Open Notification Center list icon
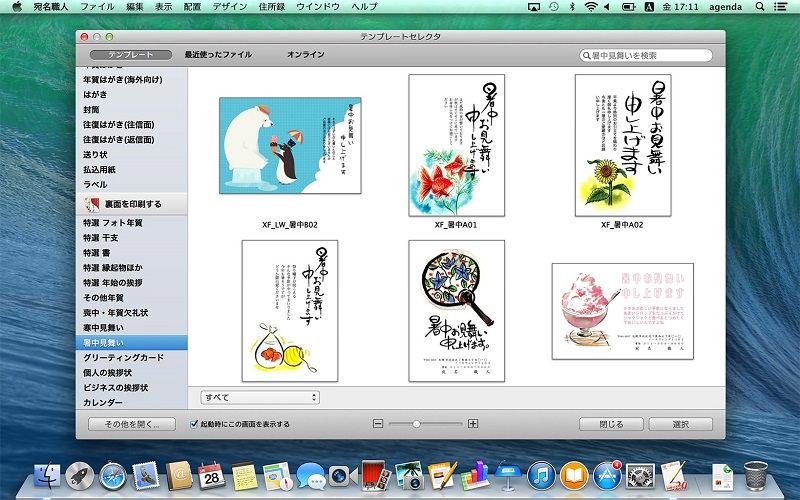Viewport: 800px width, 500px height. point(780,7)
